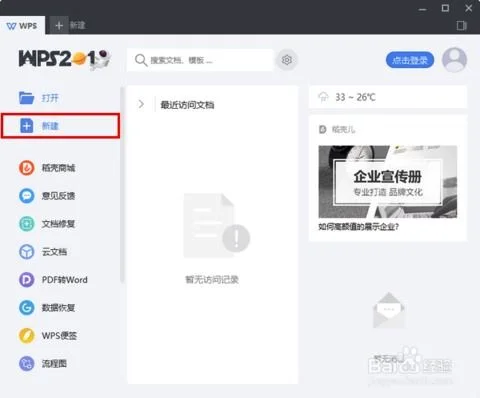Click the magnifier search icon

click(x=141, y=60)
